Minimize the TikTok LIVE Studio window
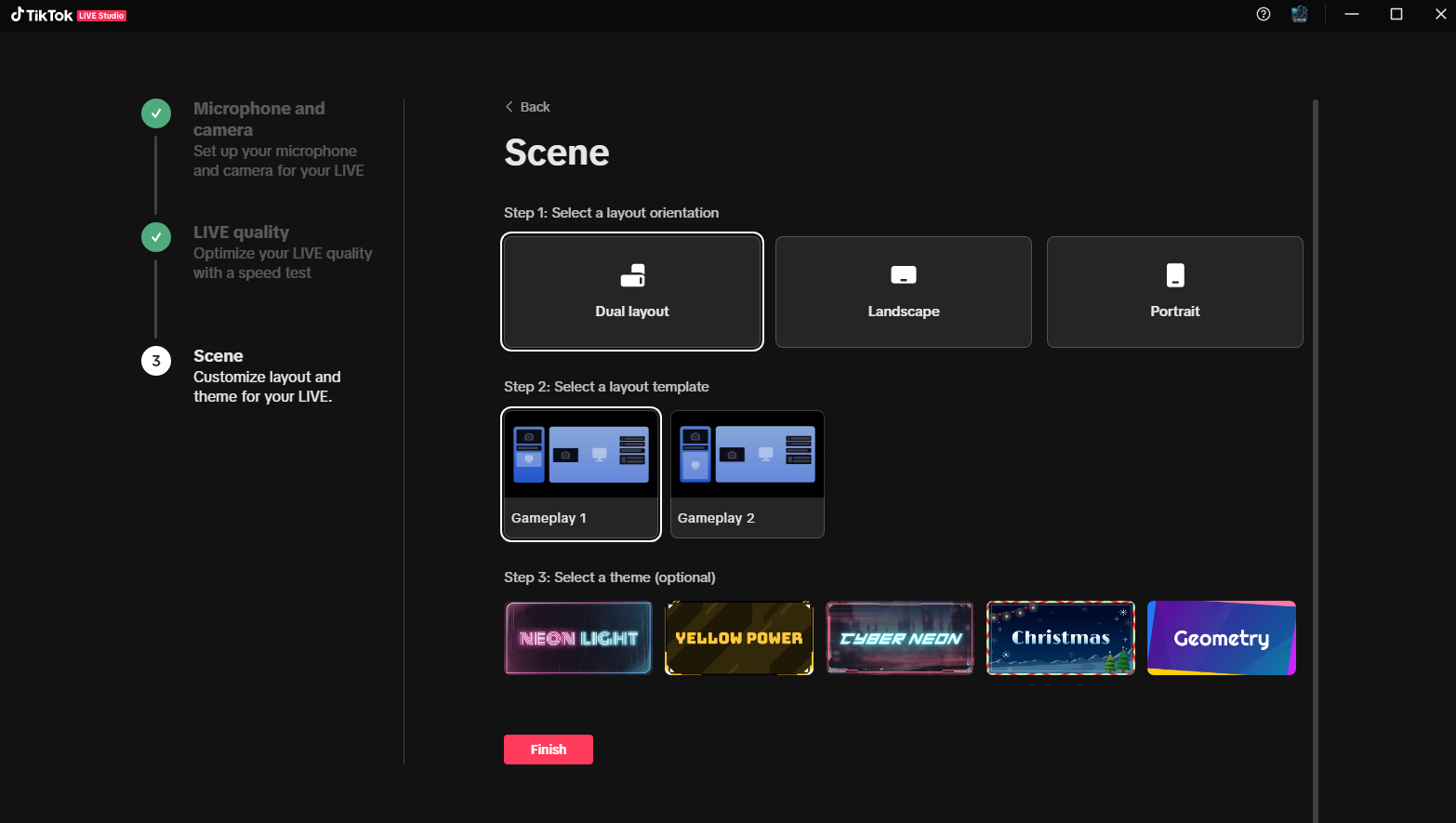Image resolution: width=1456 pixels, height=823 pixels. click(x=1352, y=14)
